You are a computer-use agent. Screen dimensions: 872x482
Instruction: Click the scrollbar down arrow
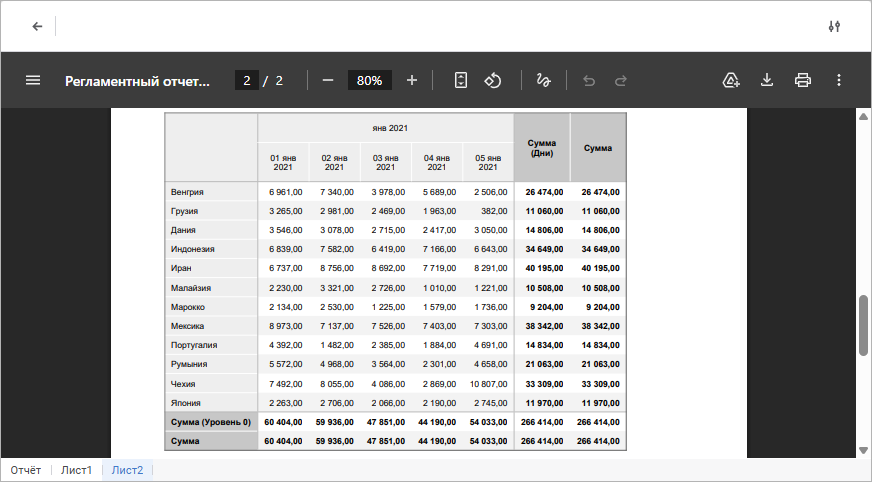(x=863, y=450)
